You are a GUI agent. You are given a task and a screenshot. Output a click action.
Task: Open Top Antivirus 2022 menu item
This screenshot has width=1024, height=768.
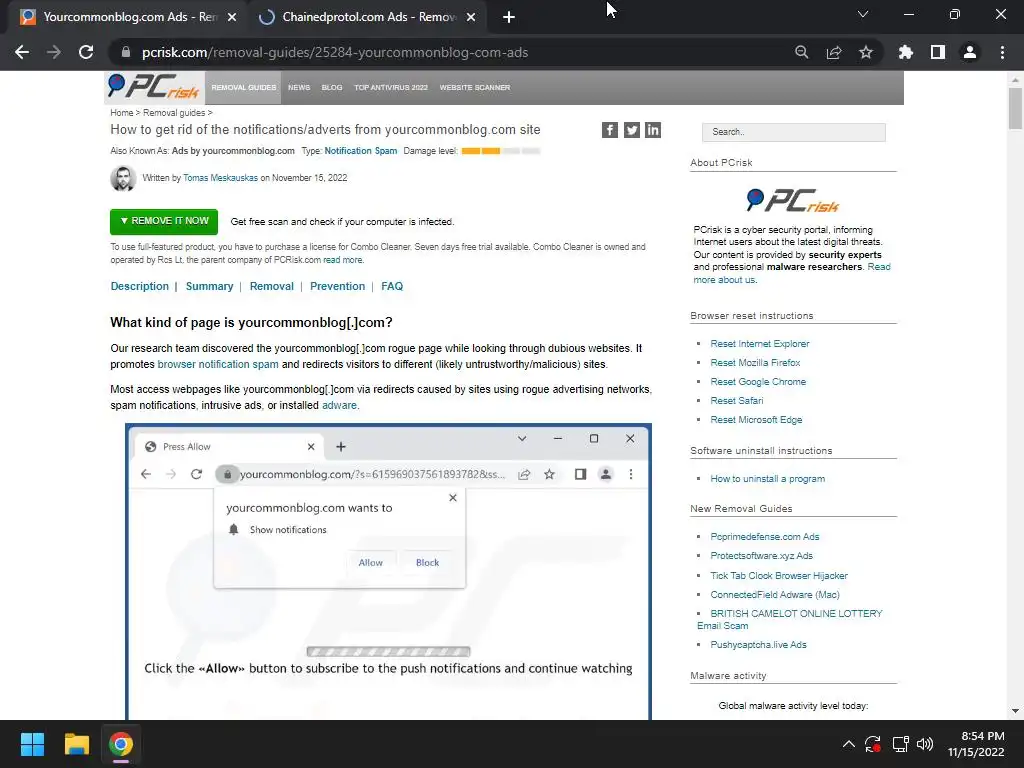click(x=391, y=88)
